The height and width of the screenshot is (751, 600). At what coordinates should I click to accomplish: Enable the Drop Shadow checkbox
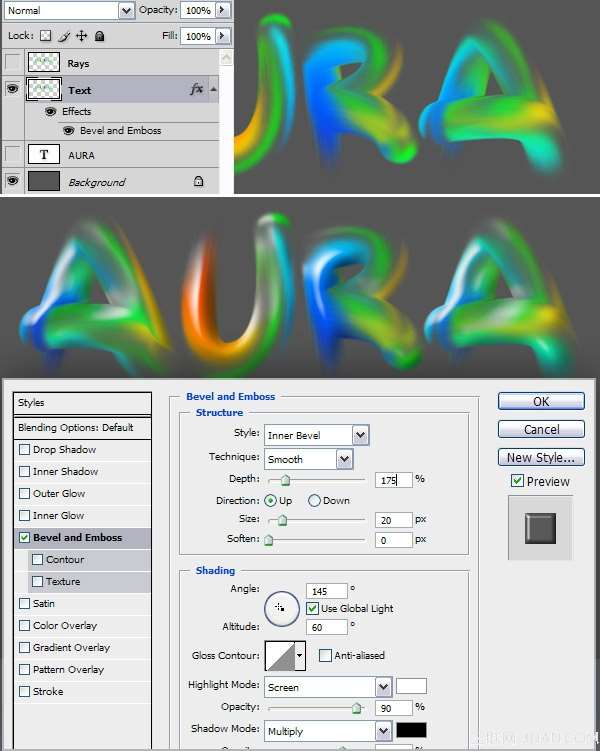(x=24, y=450)
